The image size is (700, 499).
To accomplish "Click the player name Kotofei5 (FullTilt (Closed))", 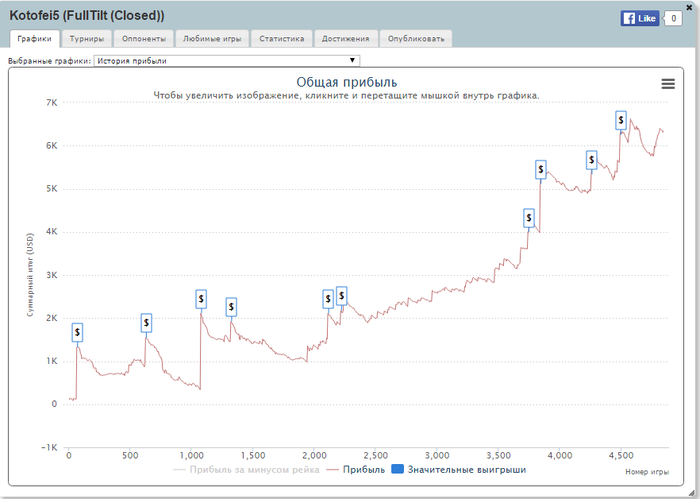I will (87, 16).
